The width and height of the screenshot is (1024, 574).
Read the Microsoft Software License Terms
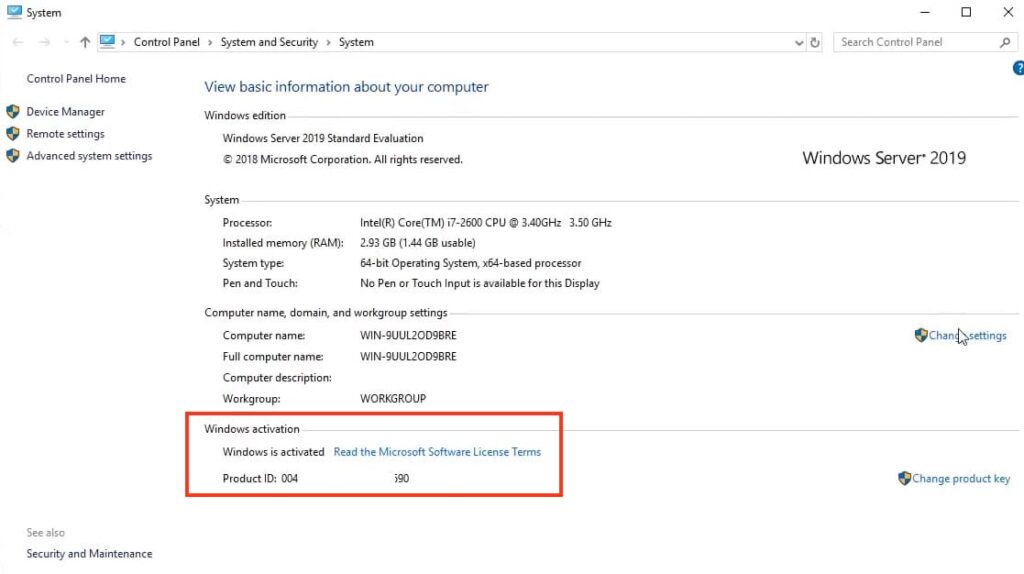[x=437, y=452]
